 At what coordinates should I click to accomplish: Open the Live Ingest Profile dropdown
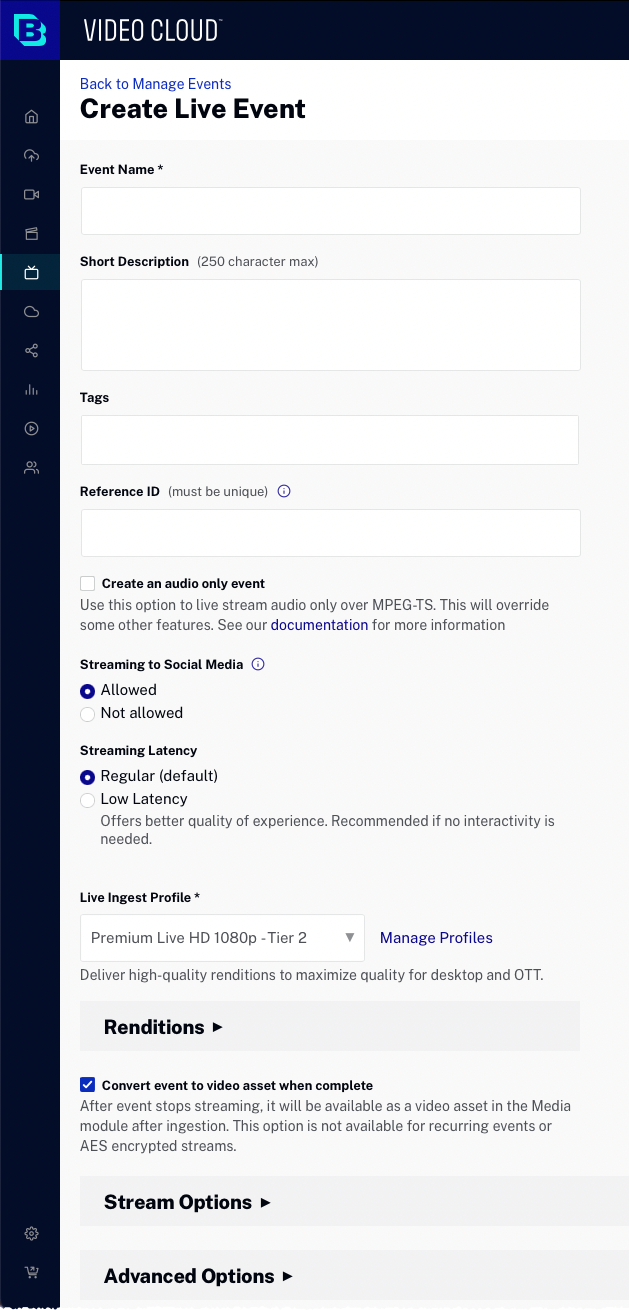pos(222,938)
